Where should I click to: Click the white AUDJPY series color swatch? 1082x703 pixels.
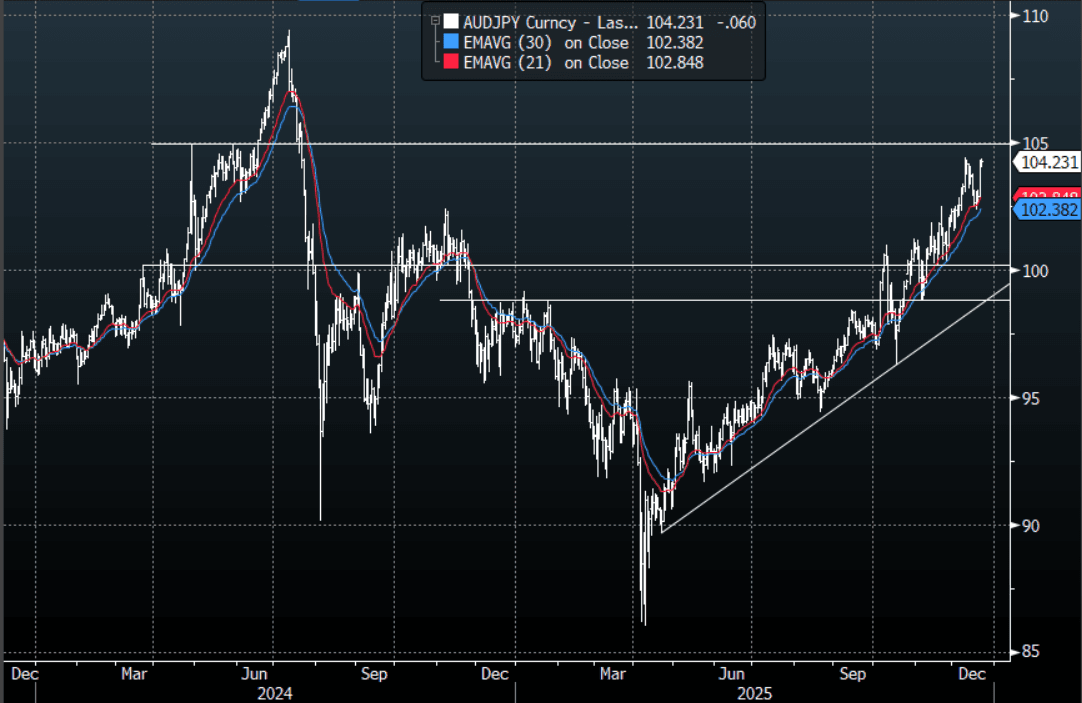tap(452, 21)
